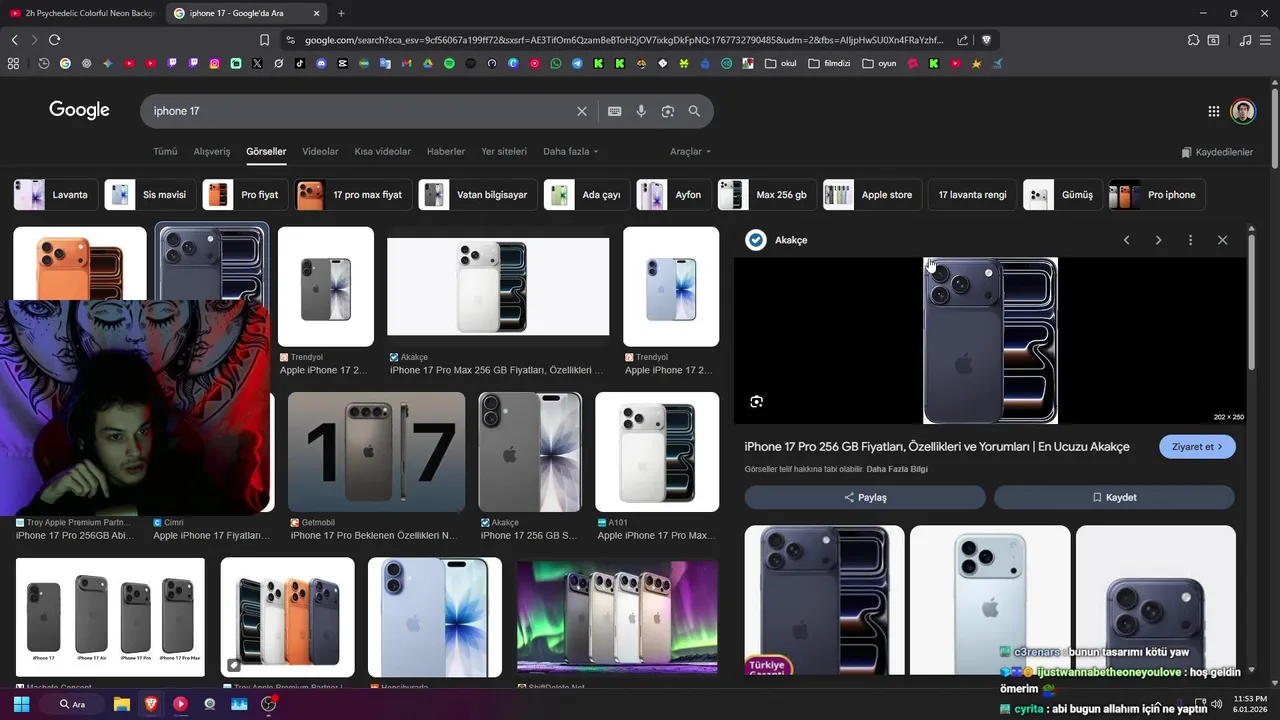This screenshot has width=1280, height=720.
Task: Go to Google homepage via the logo
Action: [x=79, y=110]
